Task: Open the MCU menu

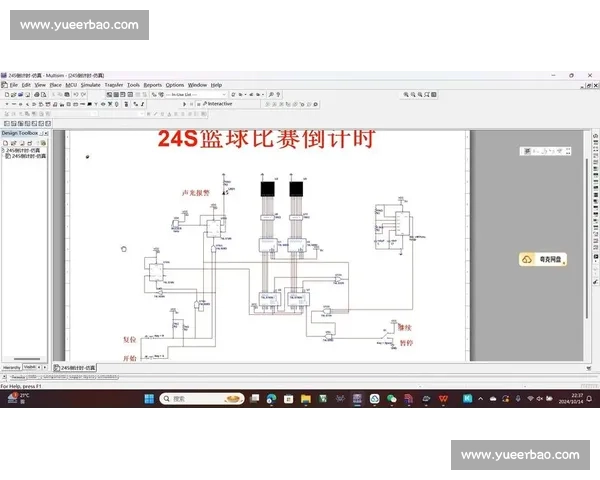Action: pos(71,85)
